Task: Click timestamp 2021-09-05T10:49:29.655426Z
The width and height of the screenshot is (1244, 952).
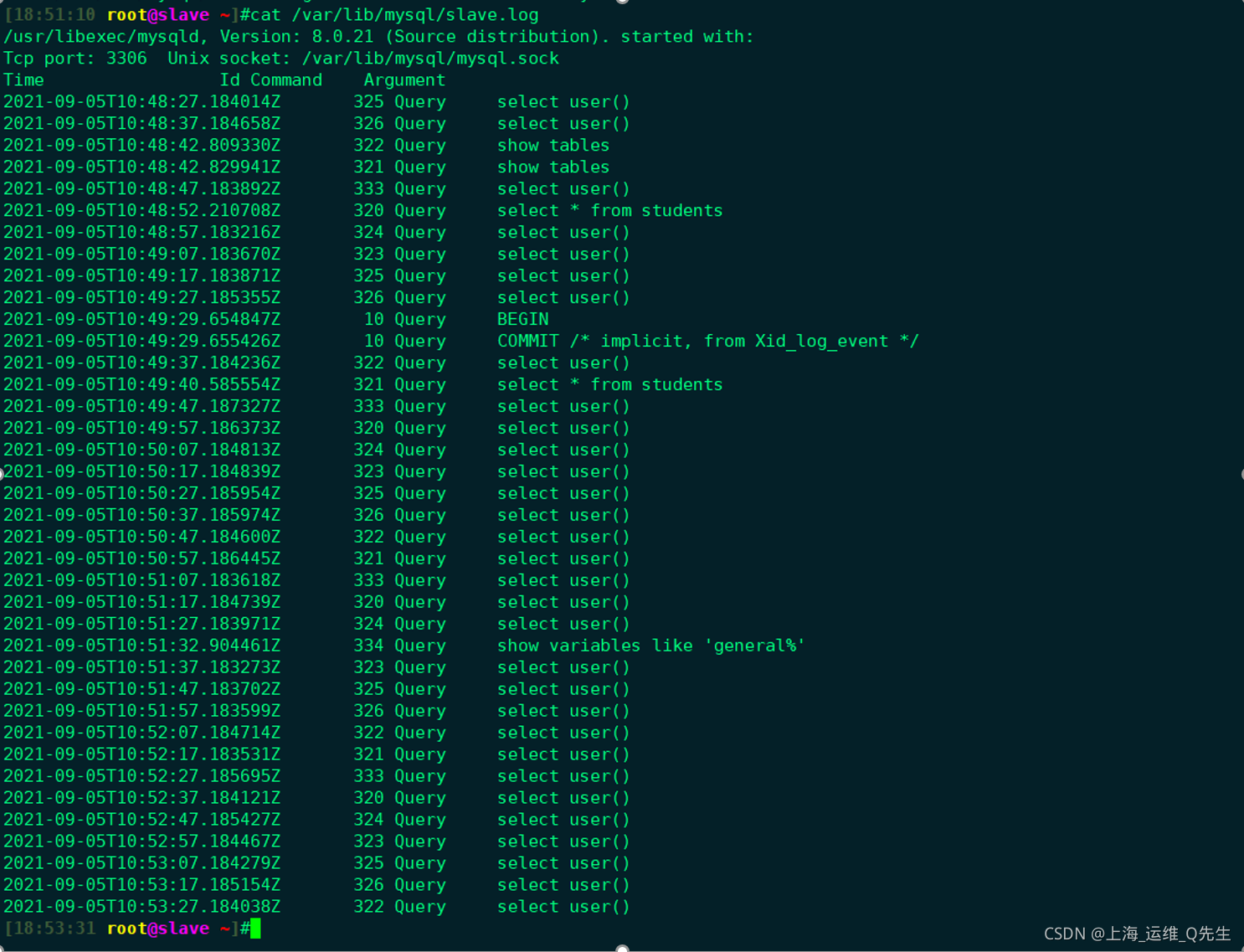Action: pyautogui.click(x=142, y=342)
